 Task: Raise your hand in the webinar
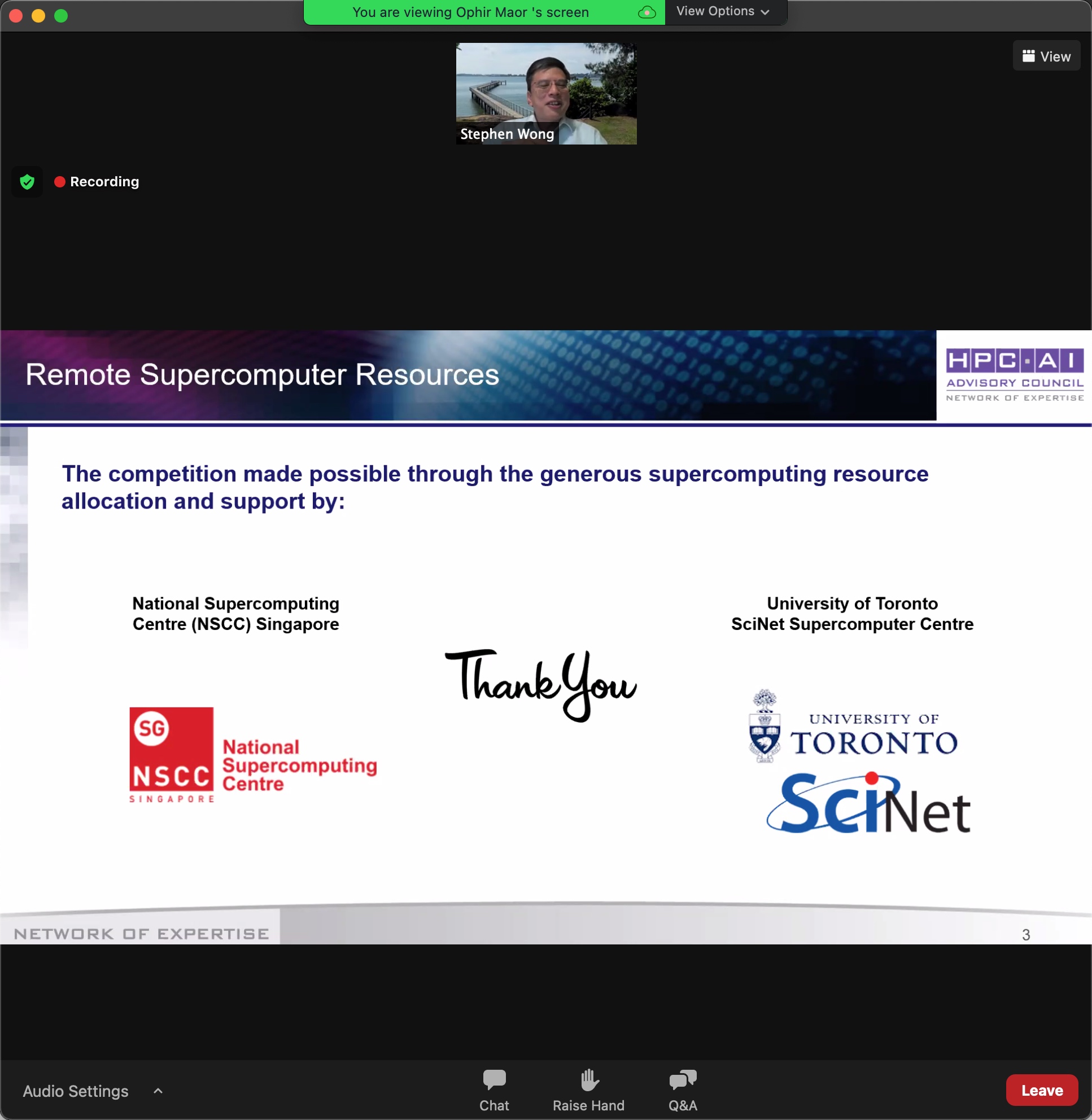point(588,1090)
